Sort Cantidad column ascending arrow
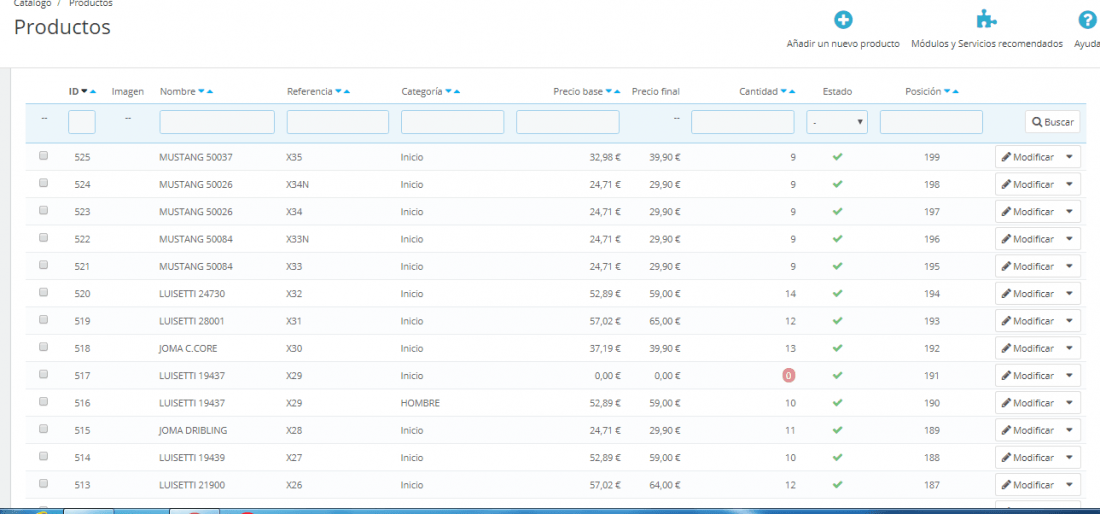Screen dimensions: 1100x514 (x=792, y=91)
